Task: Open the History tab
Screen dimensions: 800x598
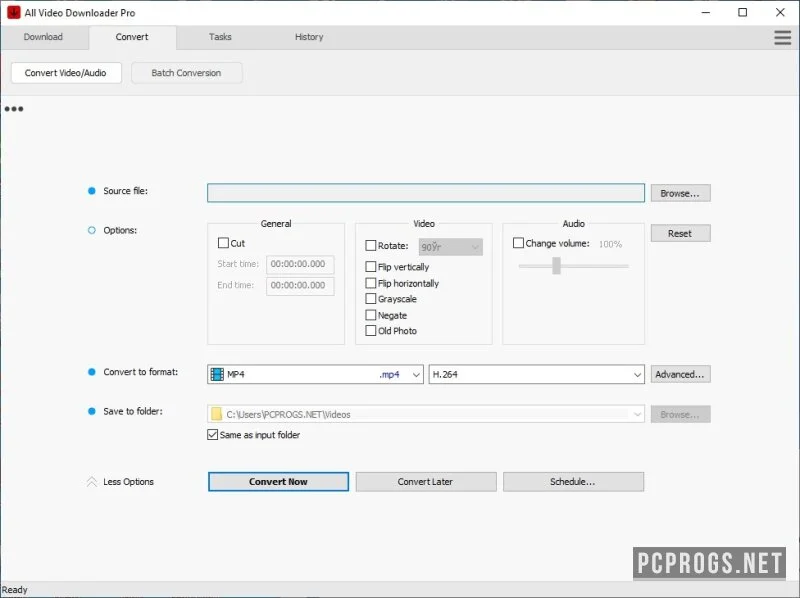Action: point(309,37)
